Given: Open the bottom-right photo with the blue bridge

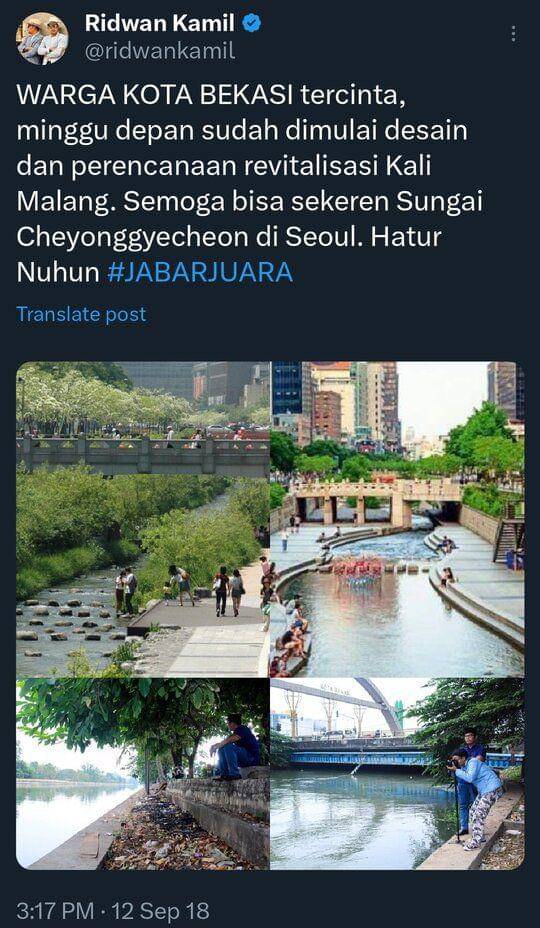Looking at the screenshot, I should pos(397,774).
